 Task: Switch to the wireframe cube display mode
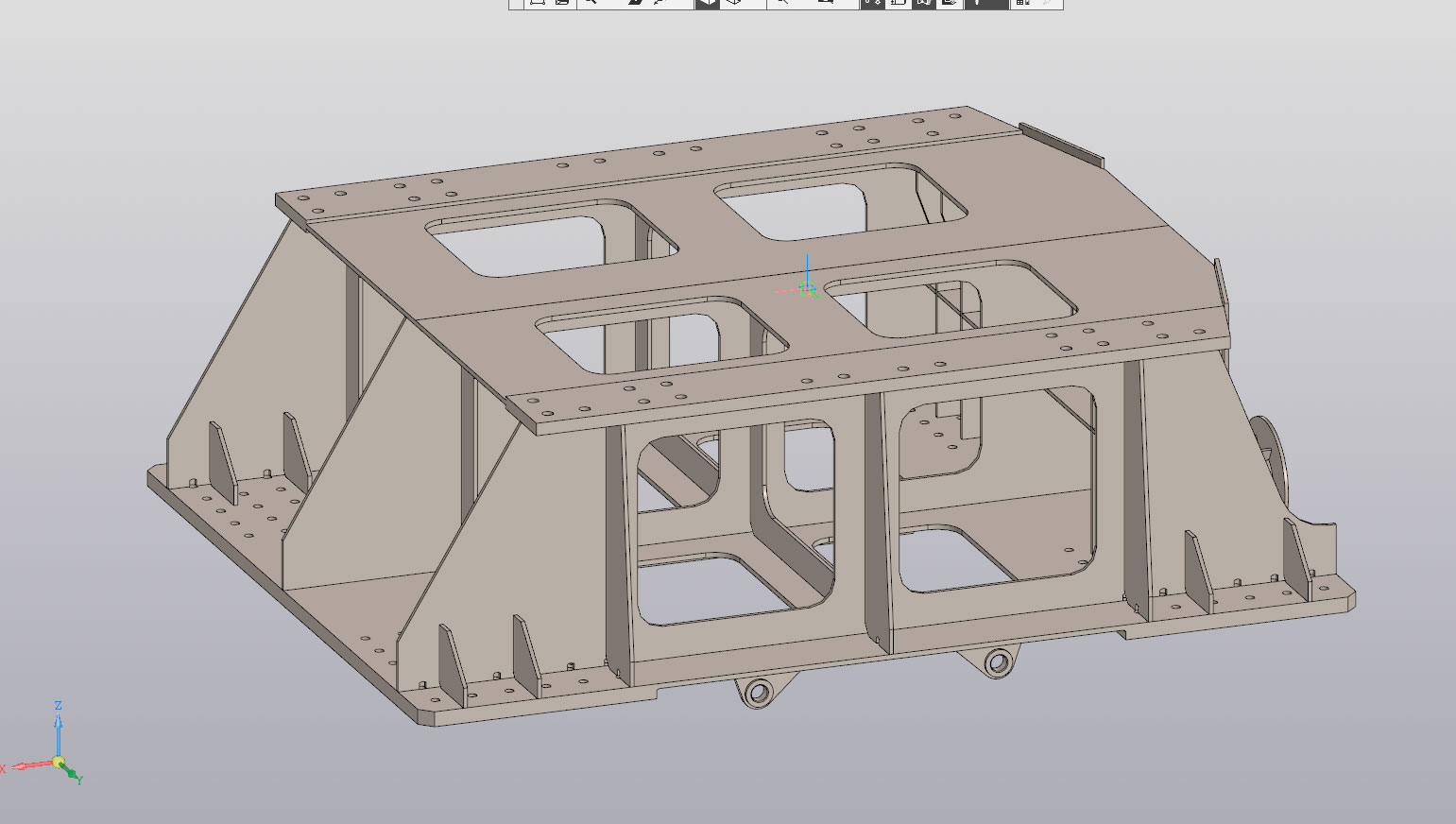tap(731, 3)
